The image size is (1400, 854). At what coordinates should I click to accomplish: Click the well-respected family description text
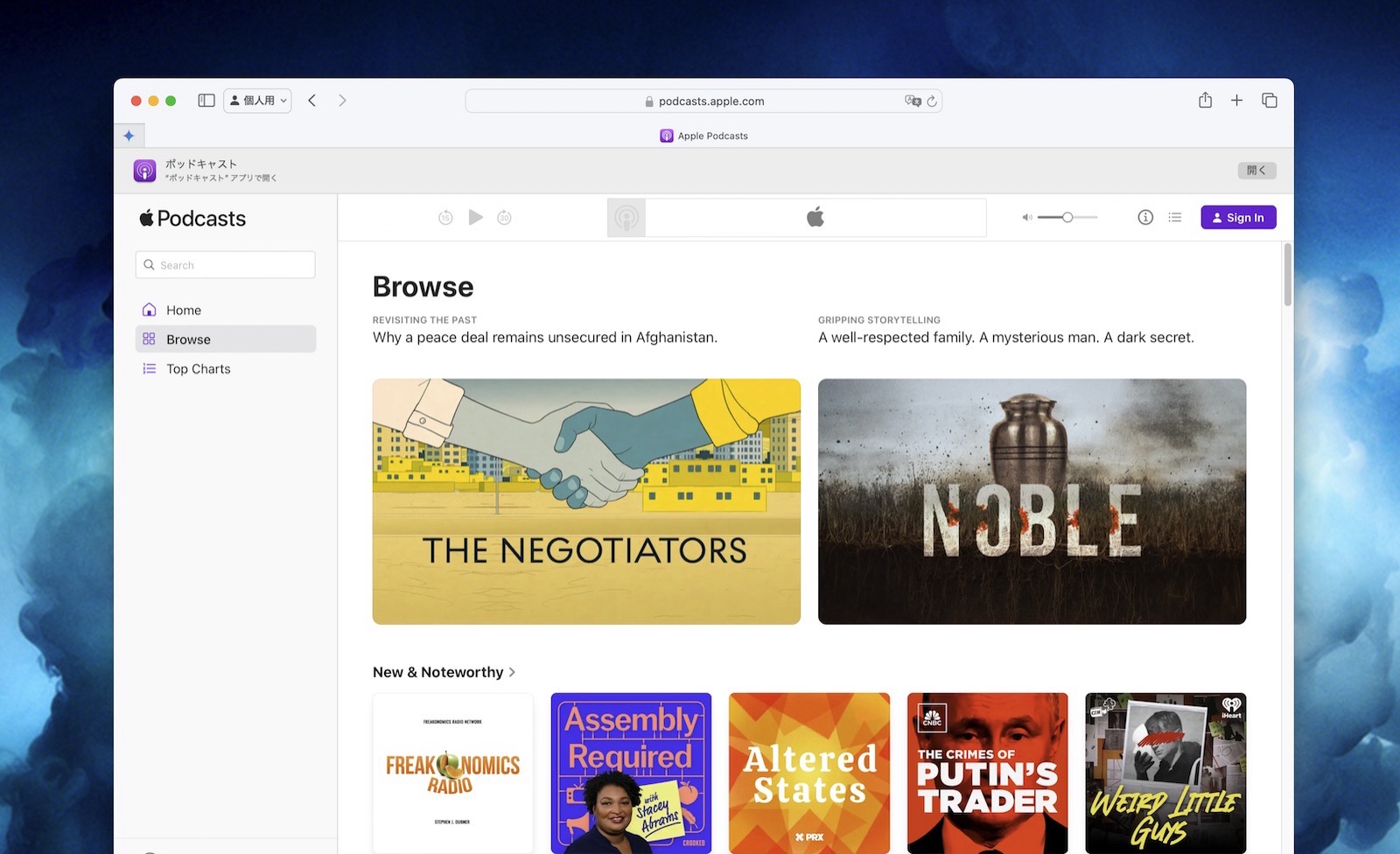1006,338
